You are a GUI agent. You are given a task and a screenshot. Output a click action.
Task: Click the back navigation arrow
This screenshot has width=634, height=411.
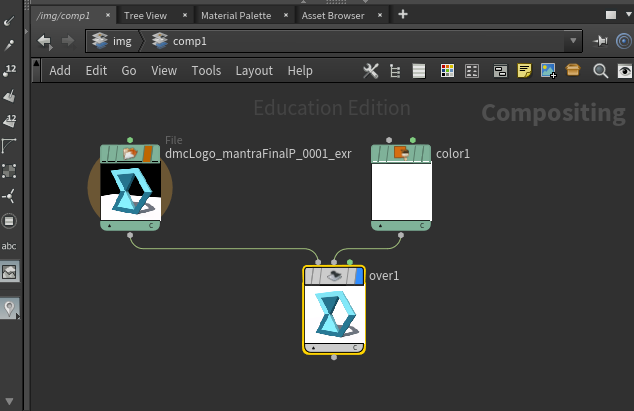(44, 41)
